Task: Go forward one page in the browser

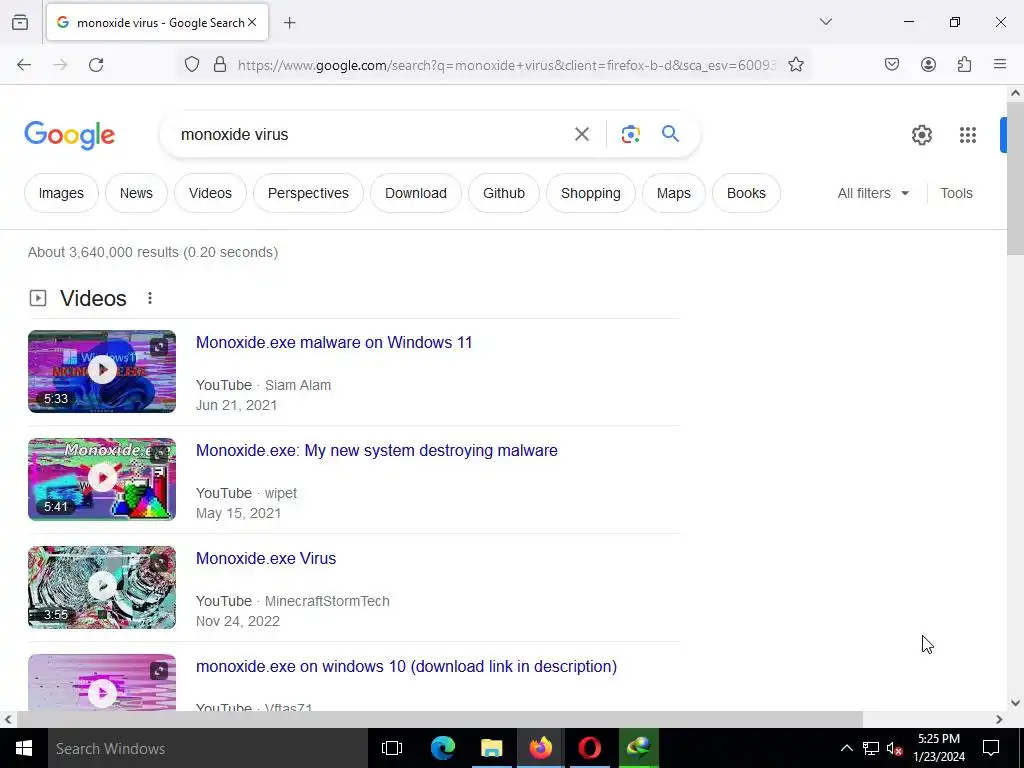Action: tap(60, 65)
